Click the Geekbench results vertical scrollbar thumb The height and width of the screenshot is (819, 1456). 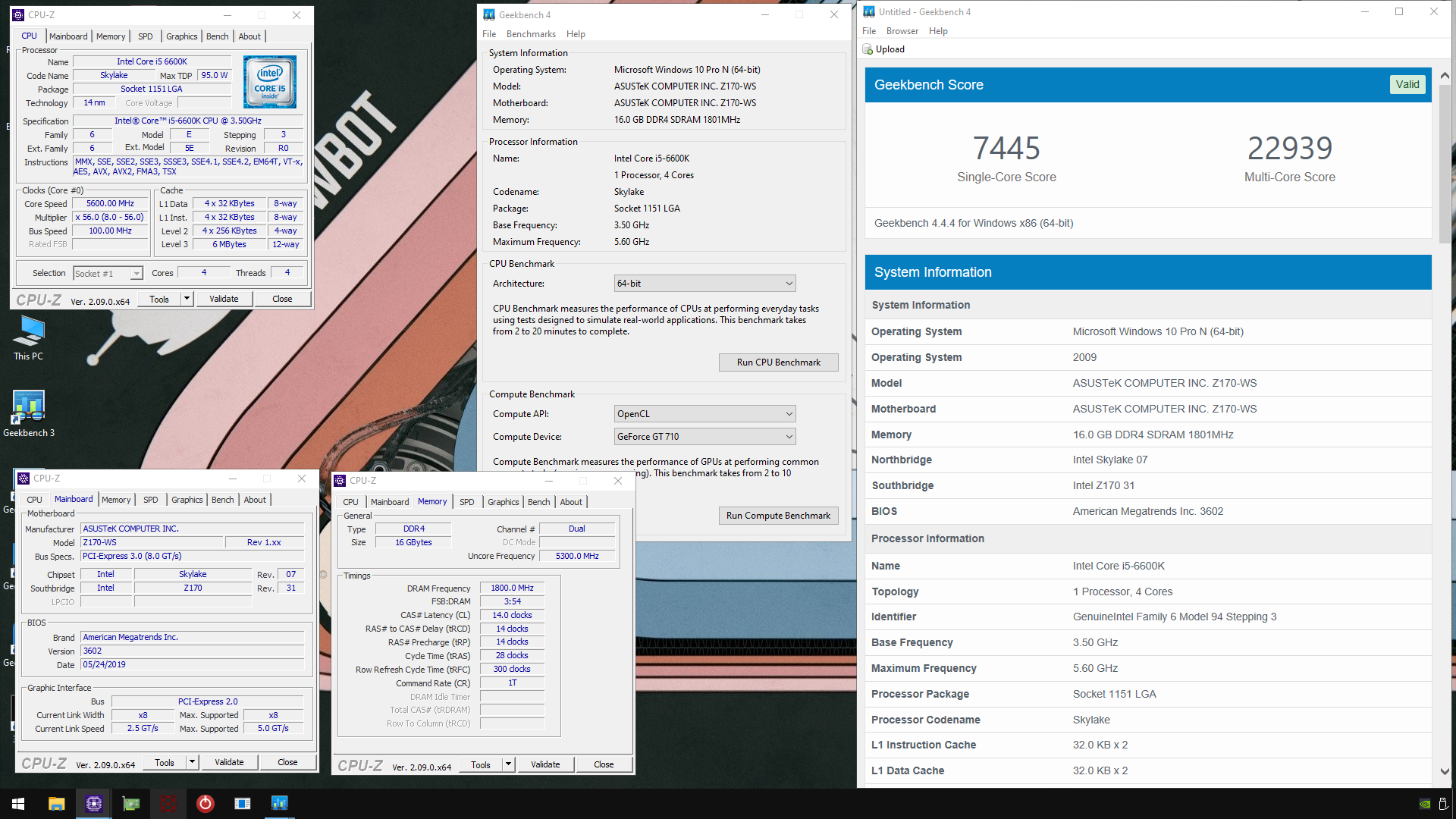1445,163
